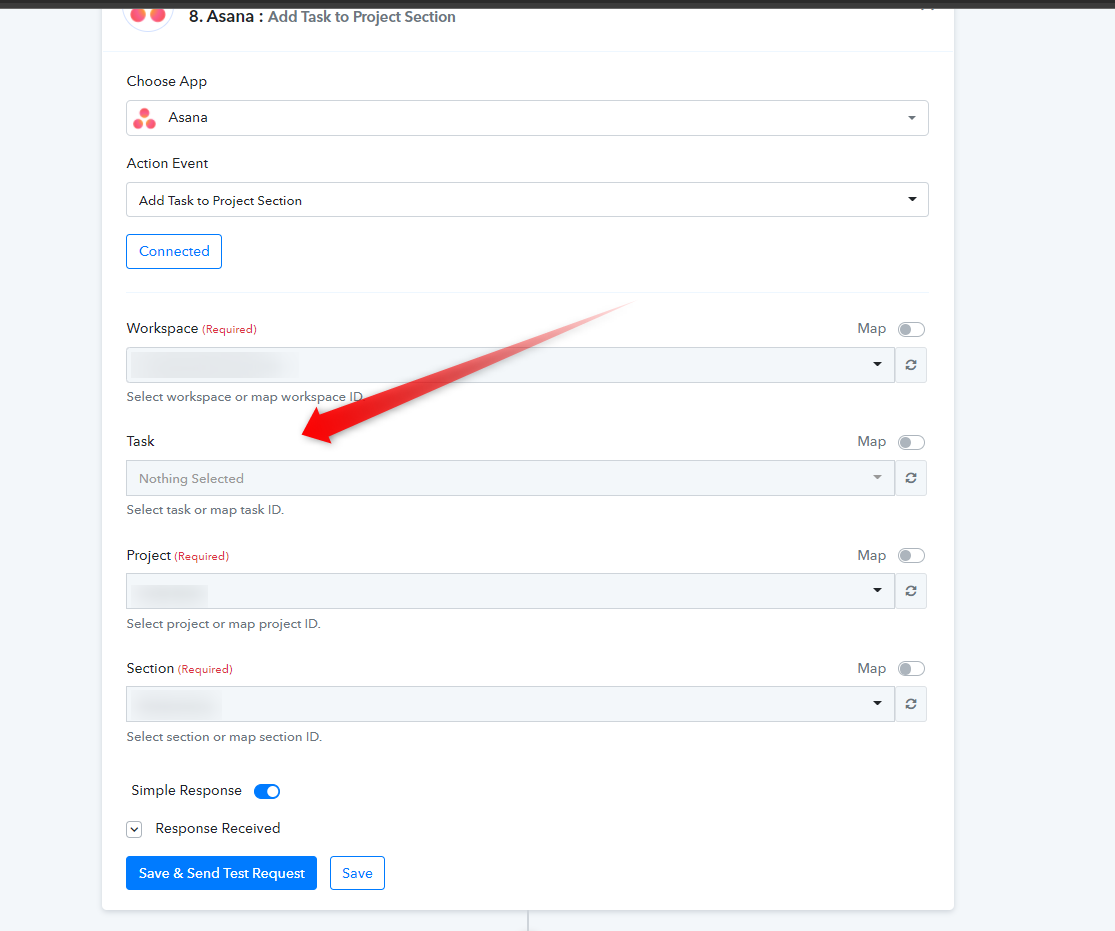The width and height of the screenshot is (1115, 931).
Task: Click the Save button
Action: (357, 873)
